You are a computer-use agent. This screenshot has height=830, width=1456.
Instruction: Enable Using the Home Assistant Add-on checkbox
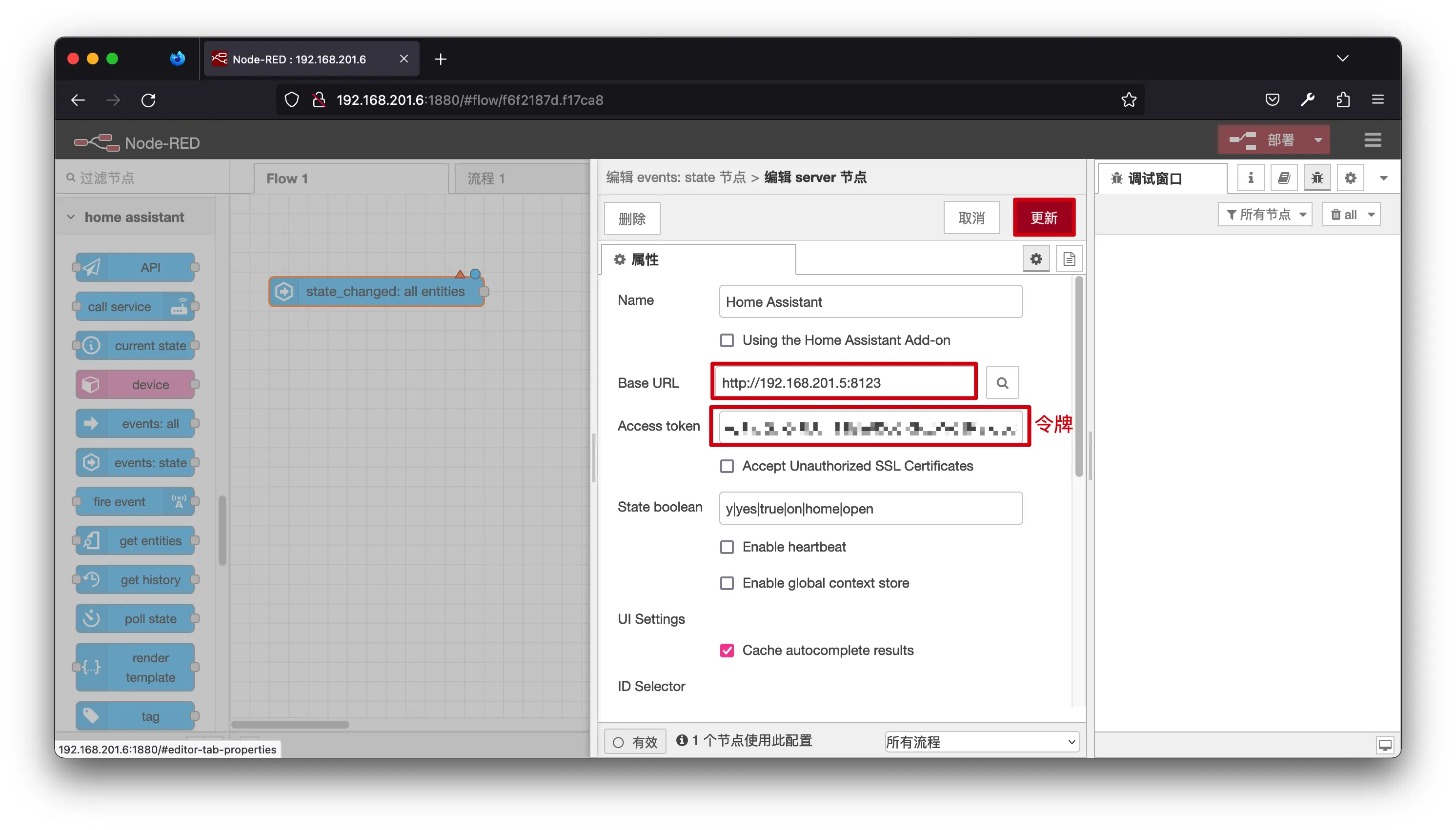pos(727,340)
